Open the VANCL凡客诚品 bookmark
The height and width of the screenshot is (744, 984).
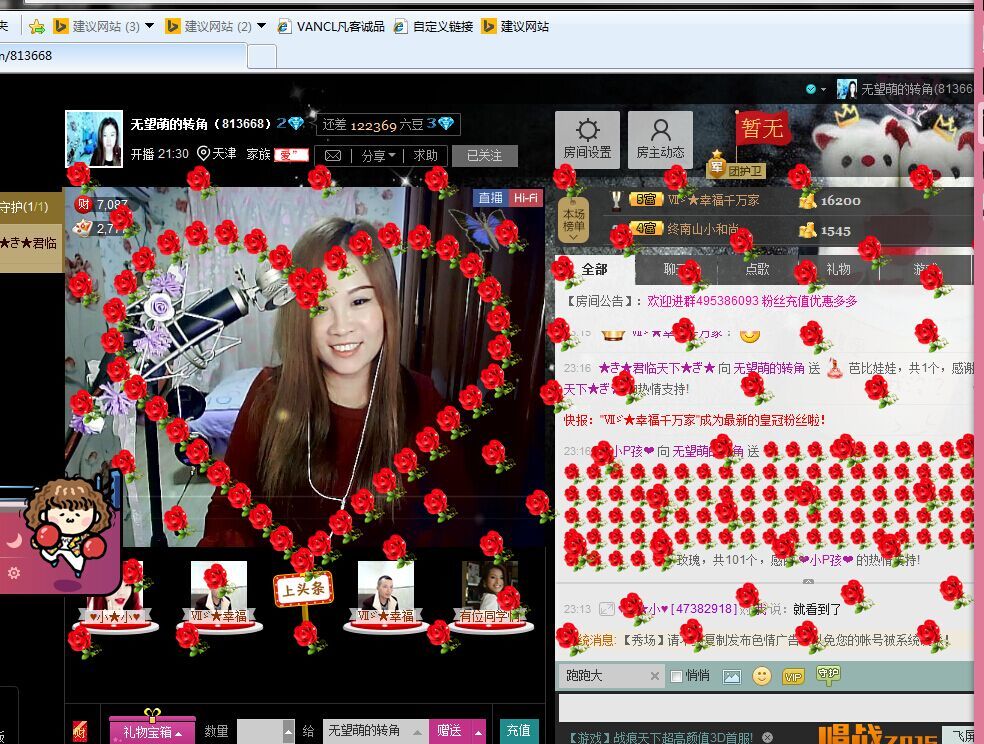pyautogui.click(x=331, y=26)
